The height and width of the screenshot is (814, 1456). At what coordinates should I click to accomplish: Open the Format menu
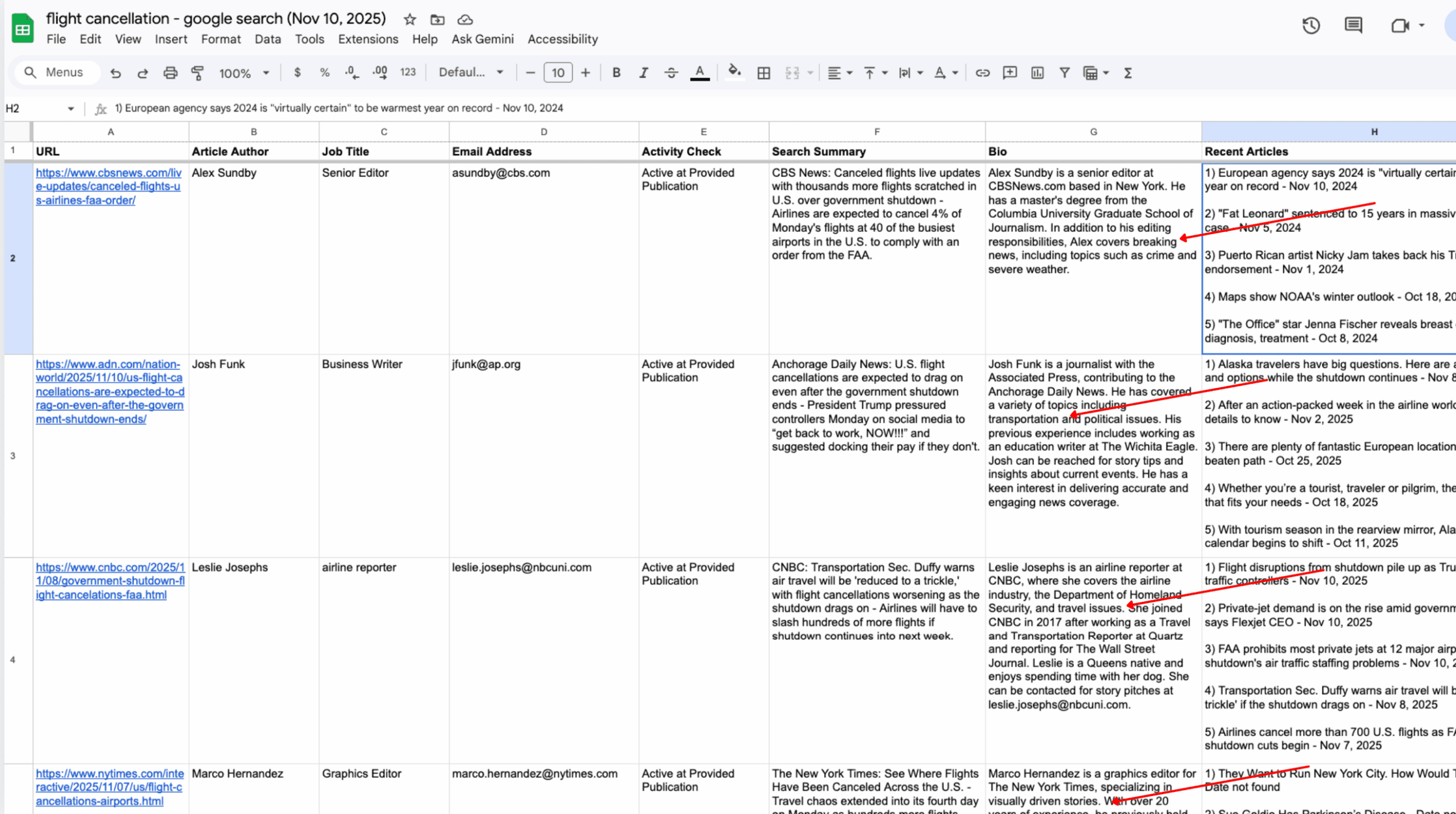221,39
